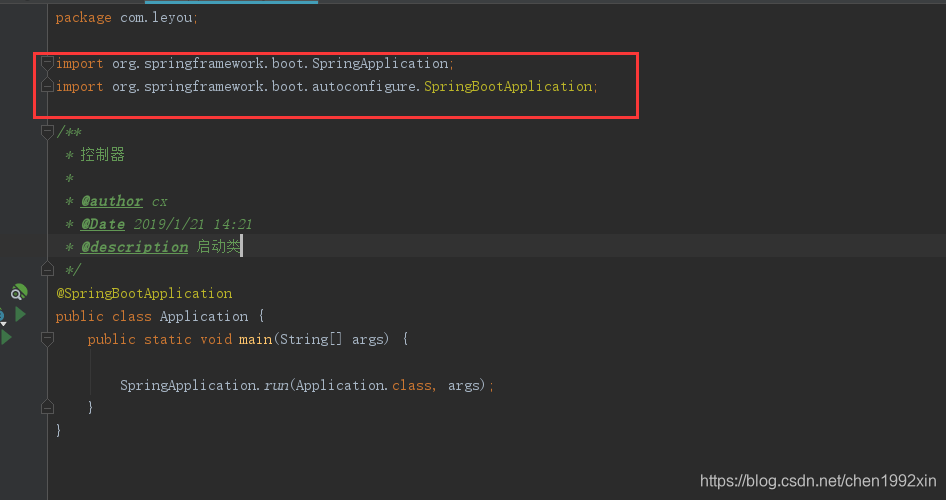Click 'Application.class' argument
The height and width of the screenshot is (500, 946).
(x=364, y=385)
